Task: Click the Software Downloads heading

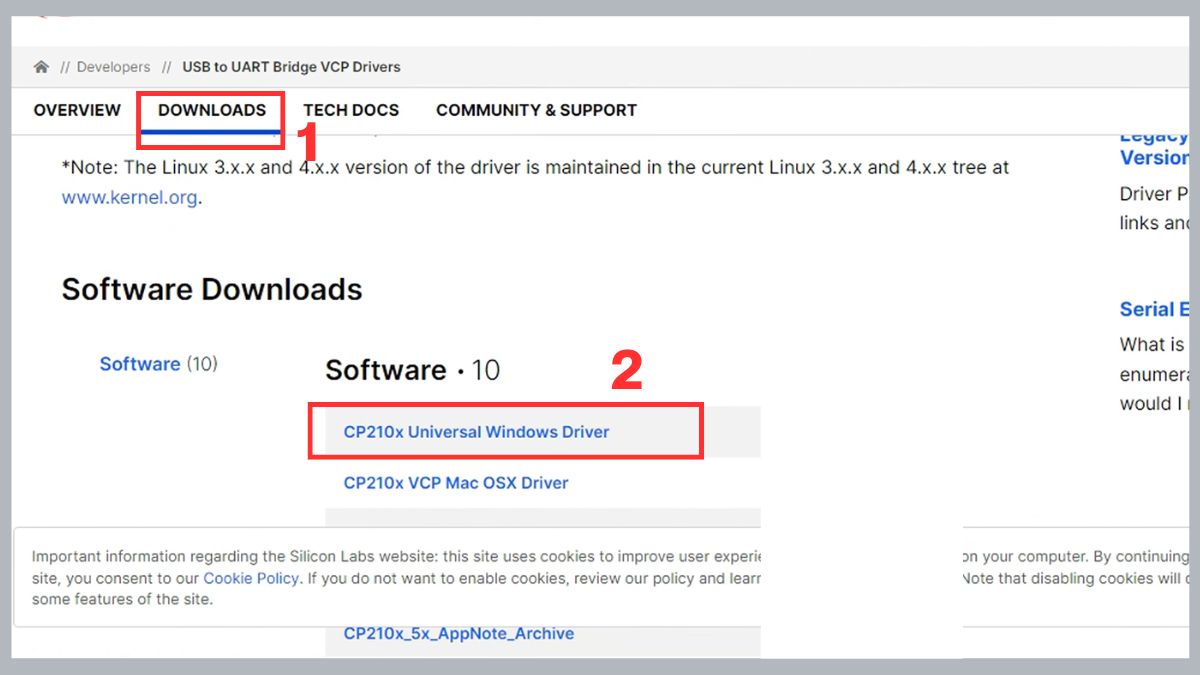Action: pyautogui.click(x=212, y=289)
